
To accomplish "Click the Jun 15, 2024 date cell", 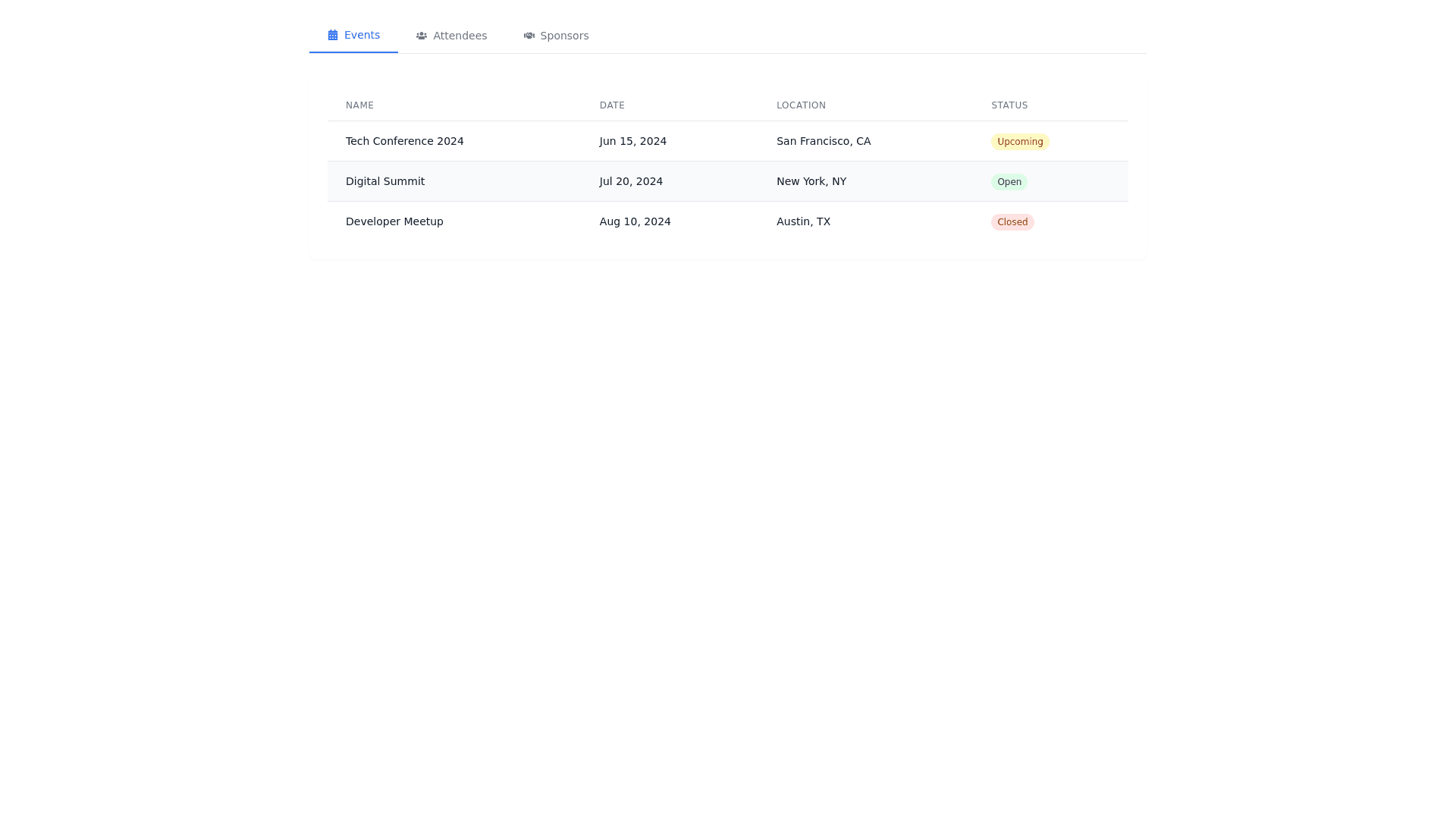I will click(632, 142).
